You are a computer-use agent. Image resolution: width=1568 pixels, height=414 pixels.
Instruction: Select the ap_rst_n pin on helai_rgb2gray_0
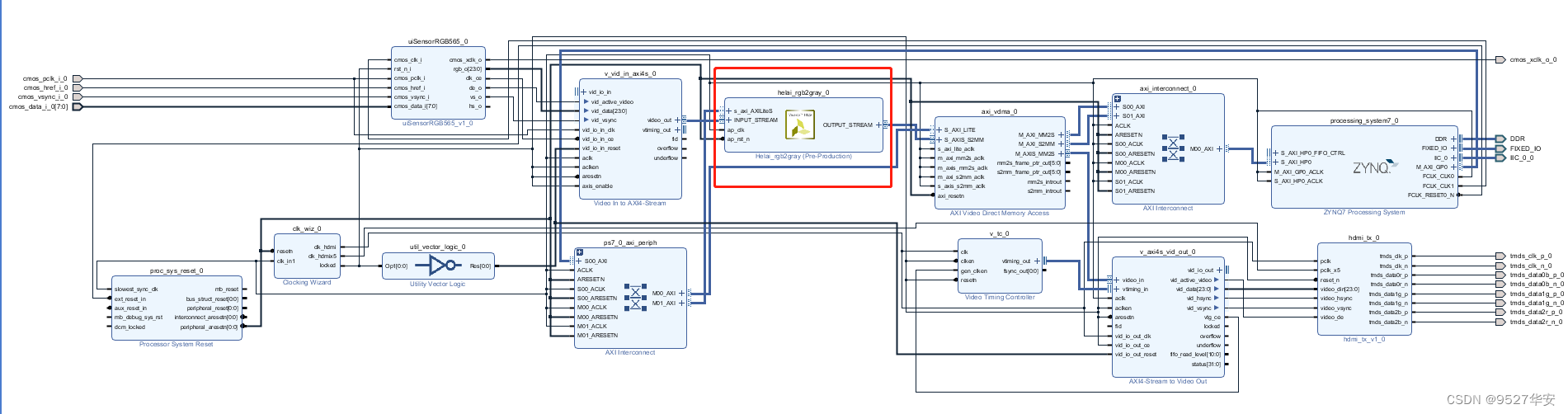click(738, 139)
